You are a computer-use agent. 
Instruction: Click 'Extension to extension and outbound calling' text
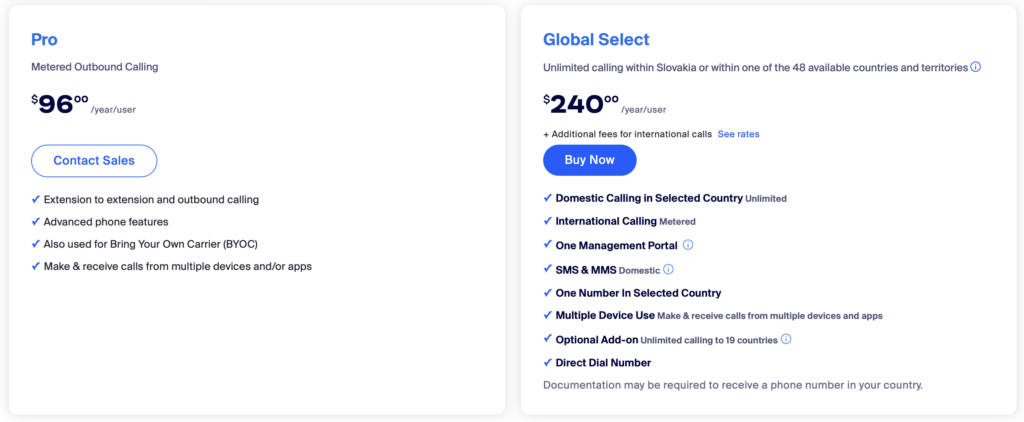click(x=151, y=200)
